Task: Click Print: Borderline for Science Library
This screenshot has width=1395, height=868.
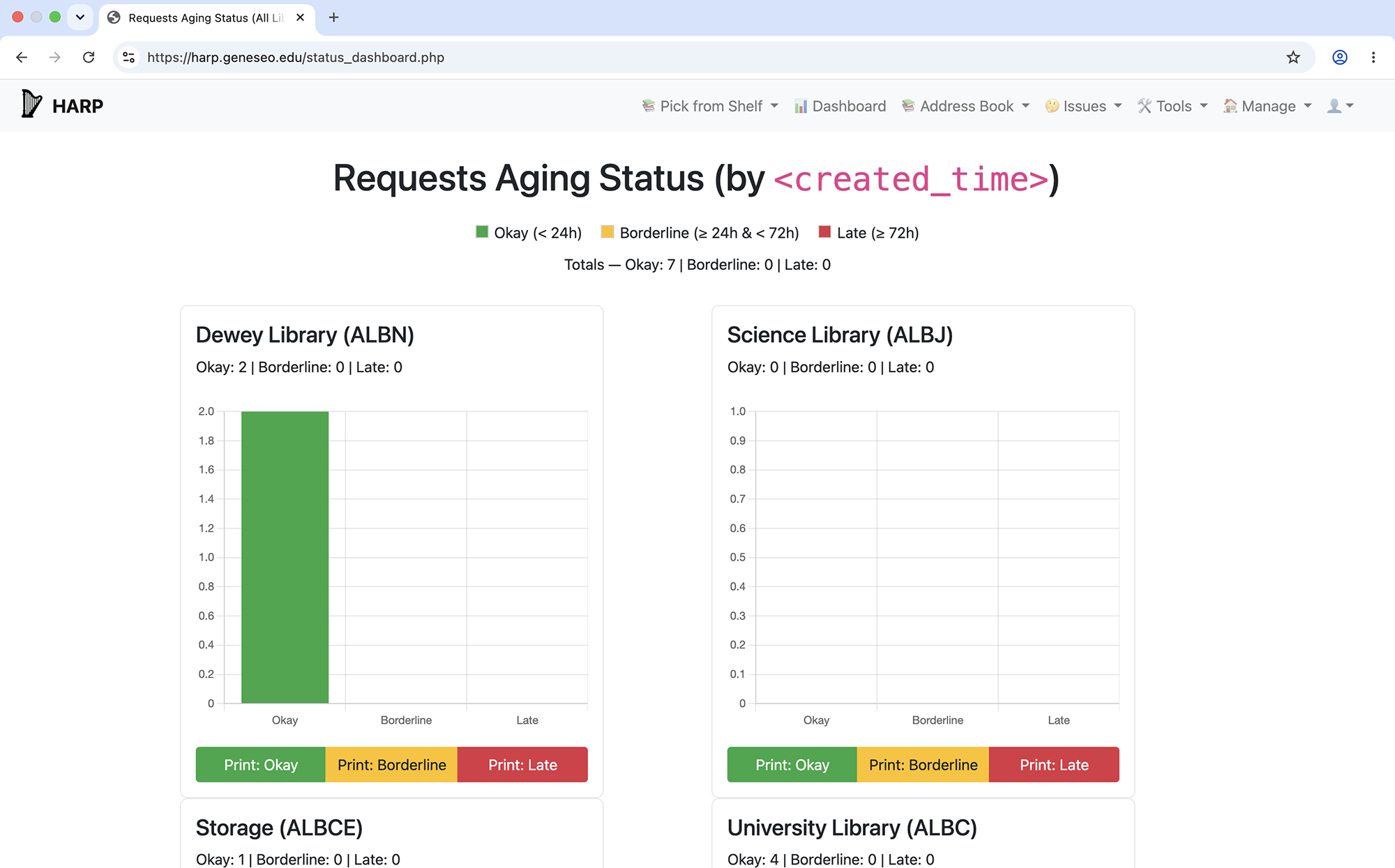Action: click(x=923, y=765)
